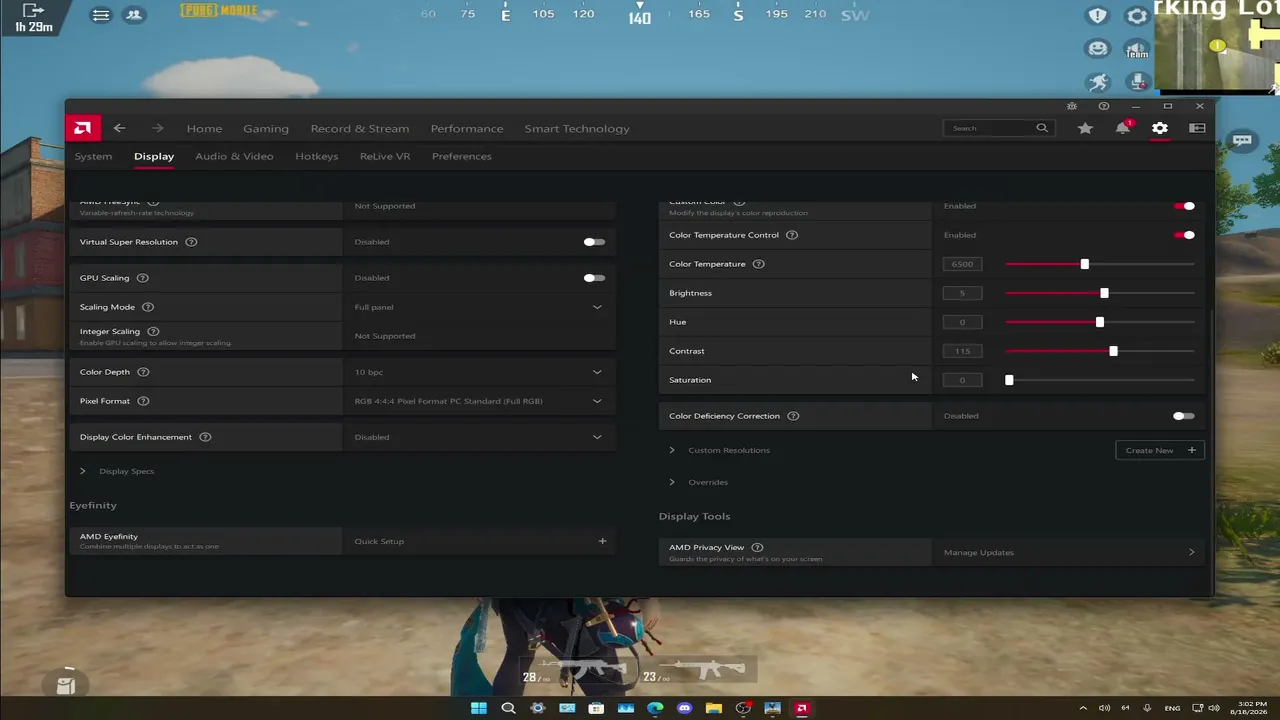
Task: Switch to the Hotkeys sub-tab
Action: [x=317, y=156]
